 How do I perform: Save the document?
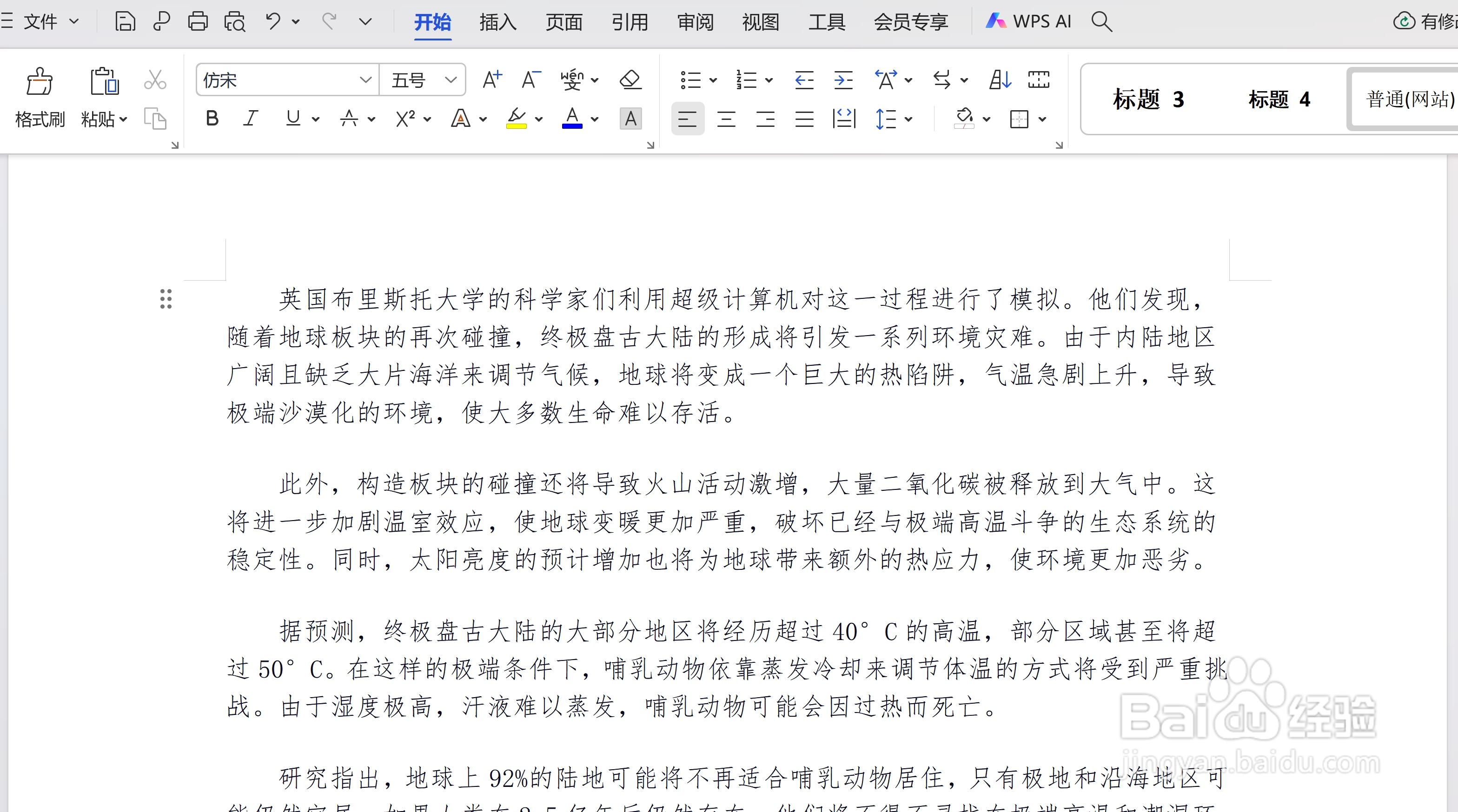click(125, 21)
